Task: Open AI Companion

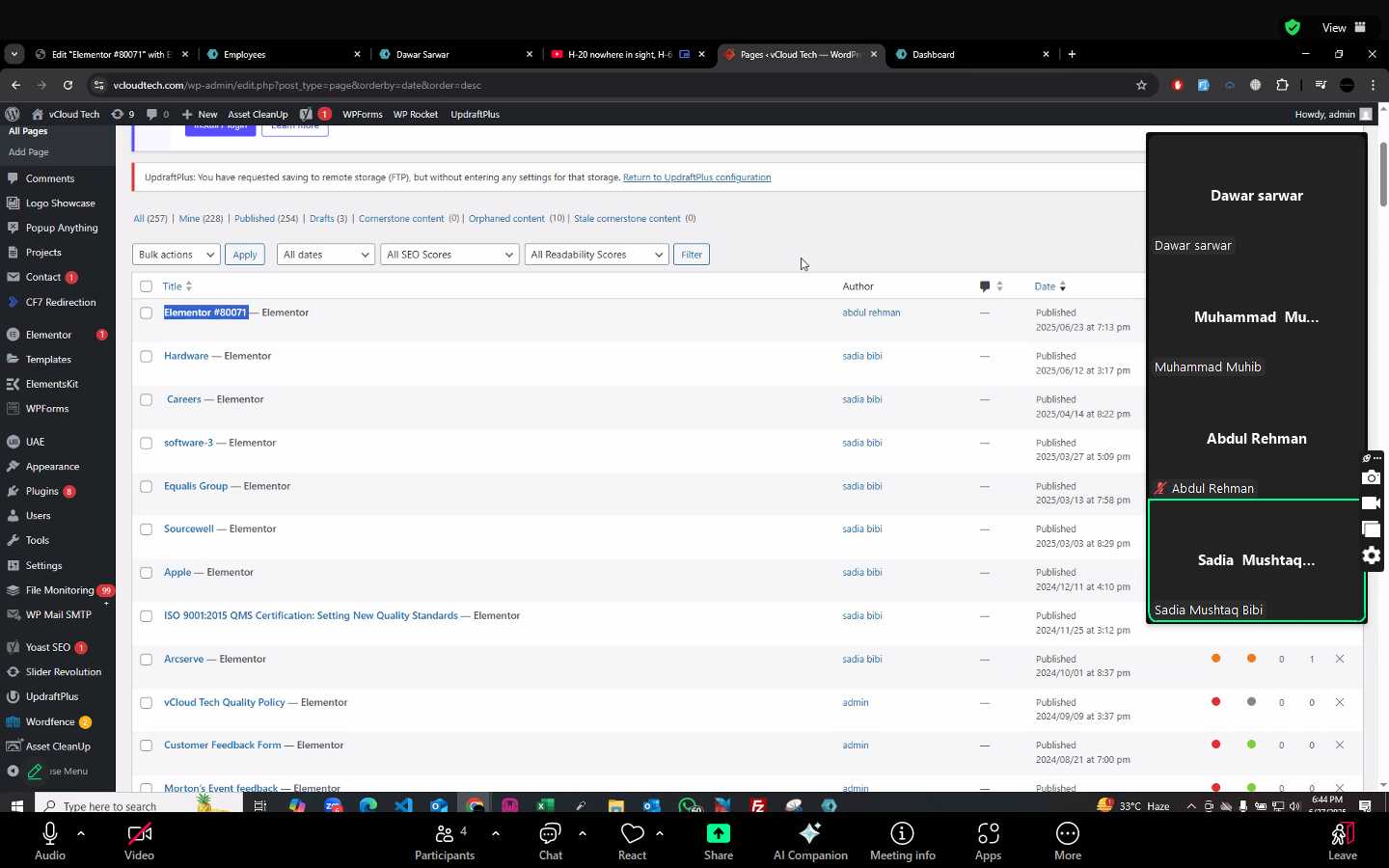Action: click(x=810, y=841)
